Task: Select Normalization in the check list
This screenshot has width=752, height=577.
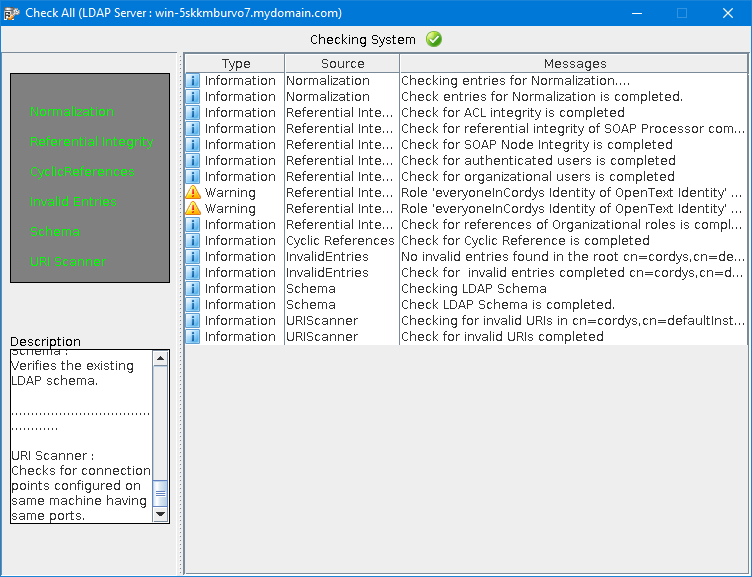Action: [x=72, y=111]
